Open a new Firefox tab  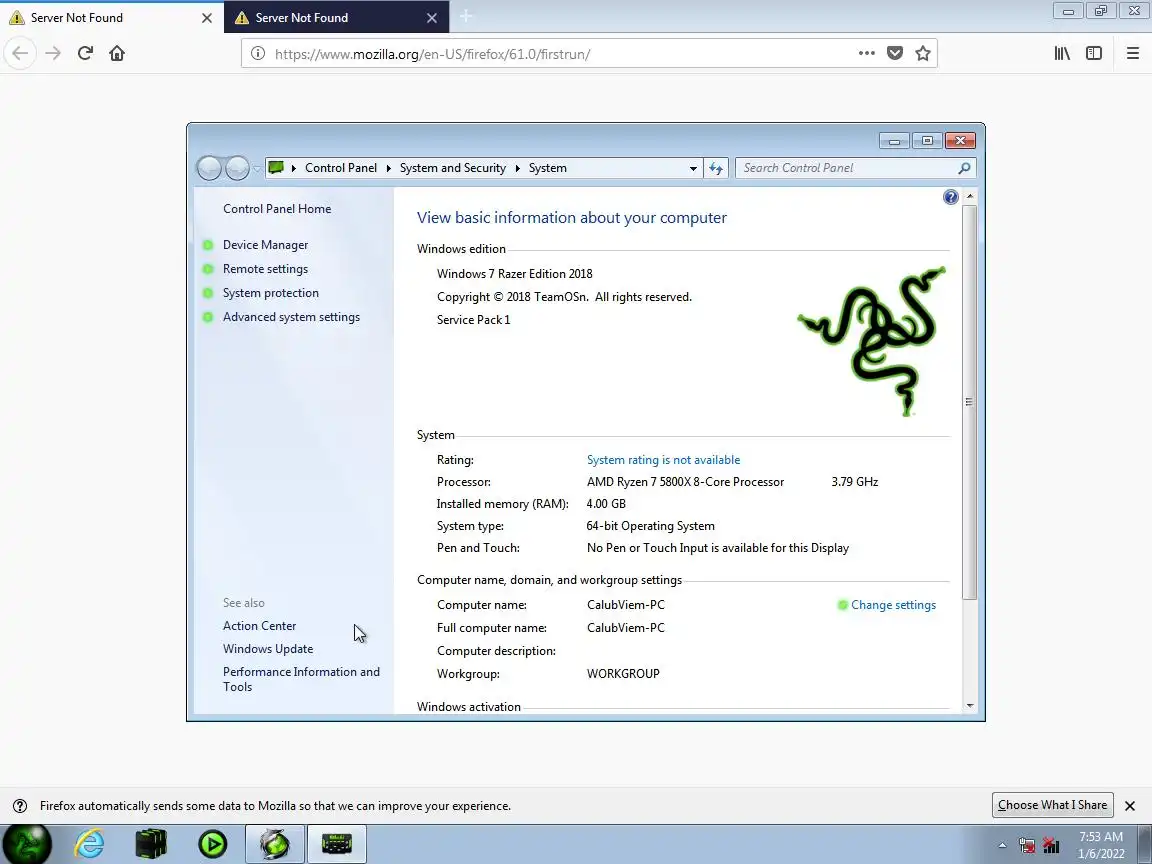click(x=466, y=16)
